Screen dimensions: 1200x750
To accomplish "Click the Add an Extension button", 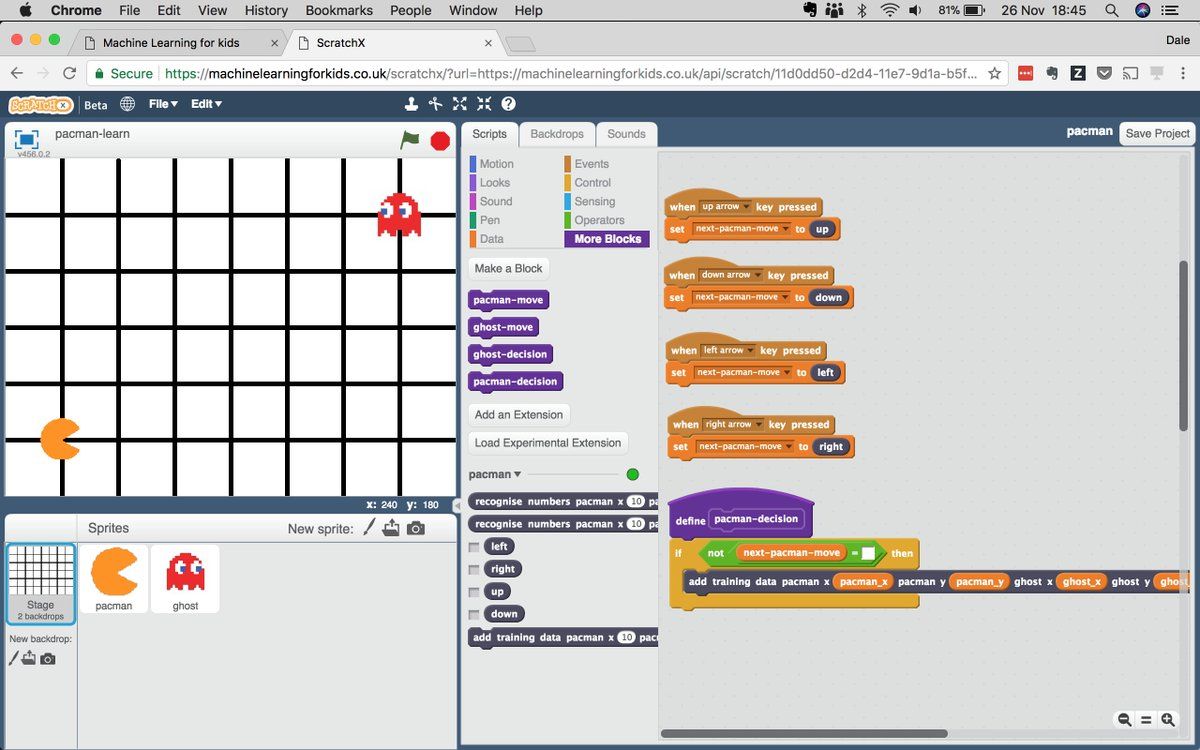I will pos(519,415).
